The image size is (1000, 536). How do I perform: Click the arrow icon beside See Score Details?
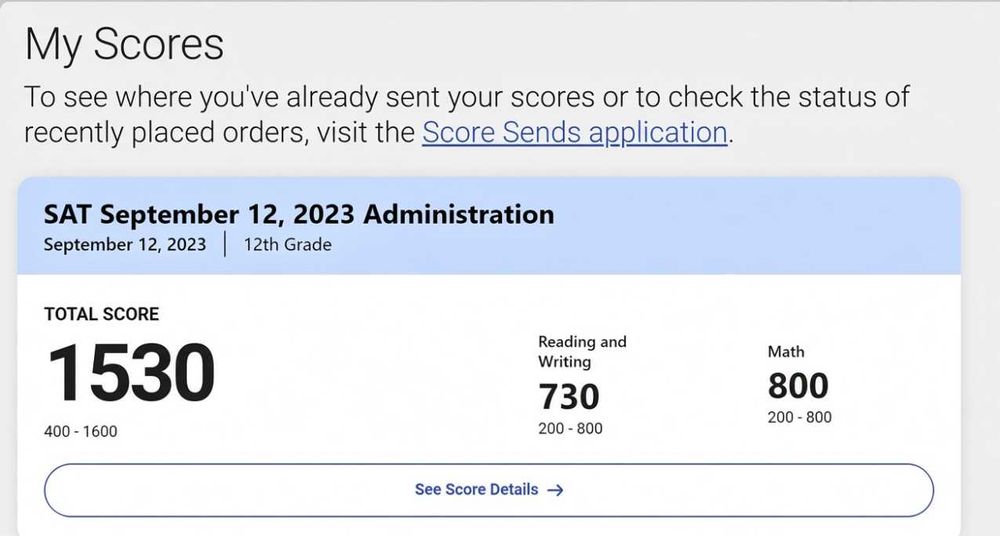point(555,490)
